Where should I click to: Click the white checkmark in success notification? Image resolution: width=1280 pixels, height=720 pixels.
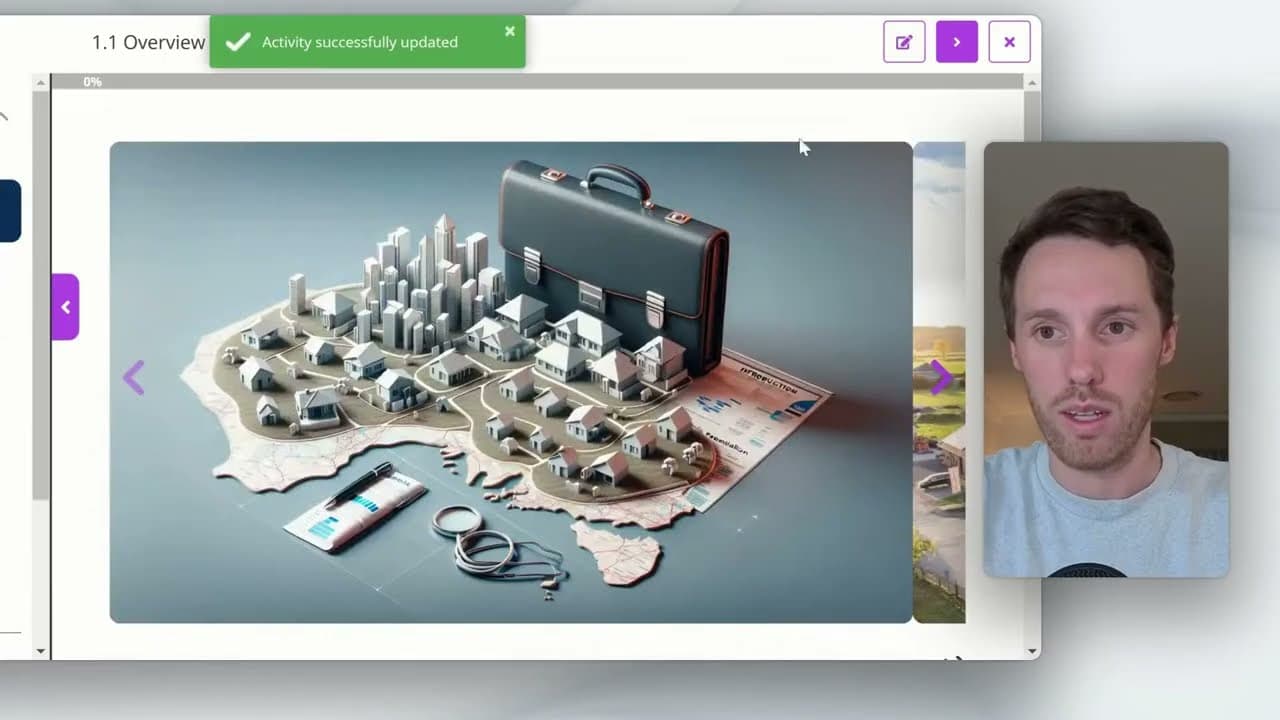[238, 42]
